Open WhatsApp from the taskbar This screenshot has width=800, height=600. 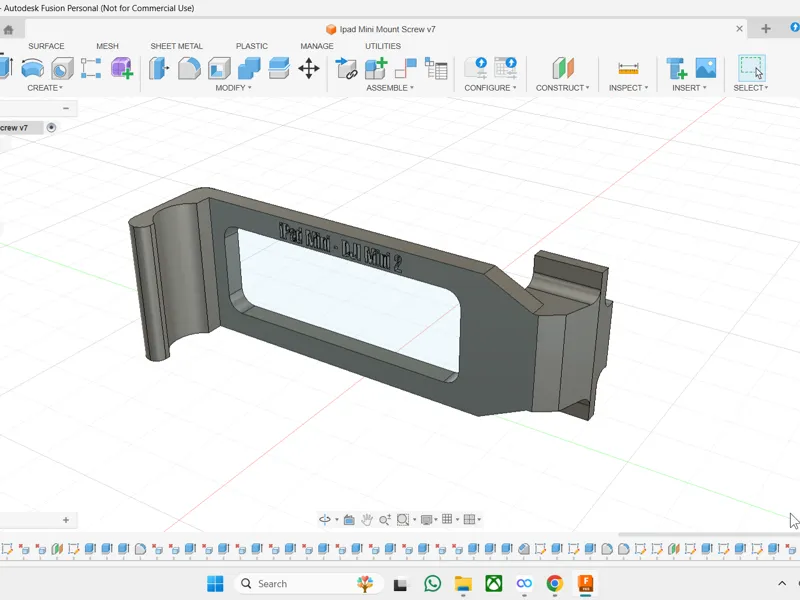tap(433, 583)
